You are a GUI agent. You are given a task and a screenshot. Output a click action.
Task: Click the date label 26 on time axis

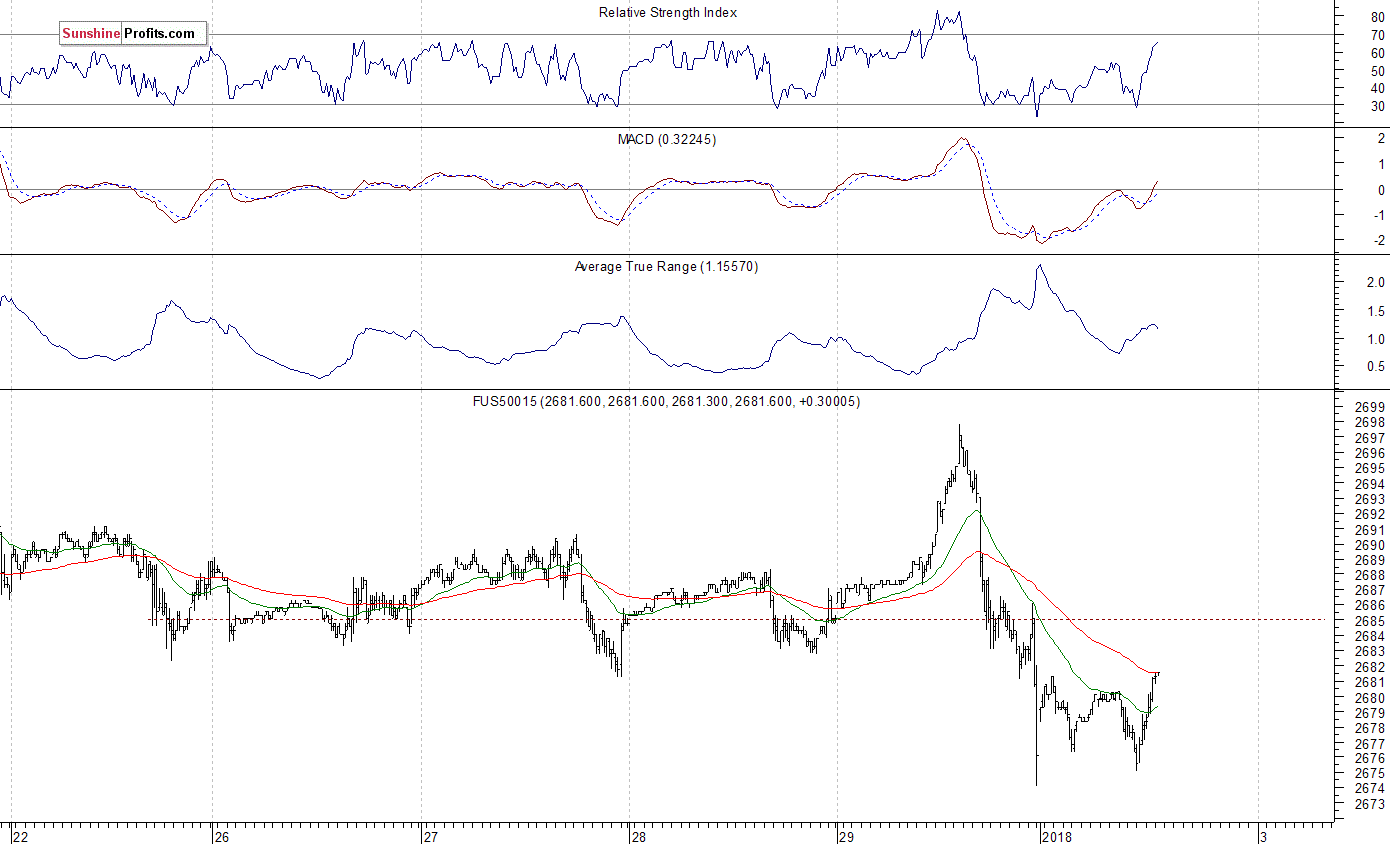223,836
